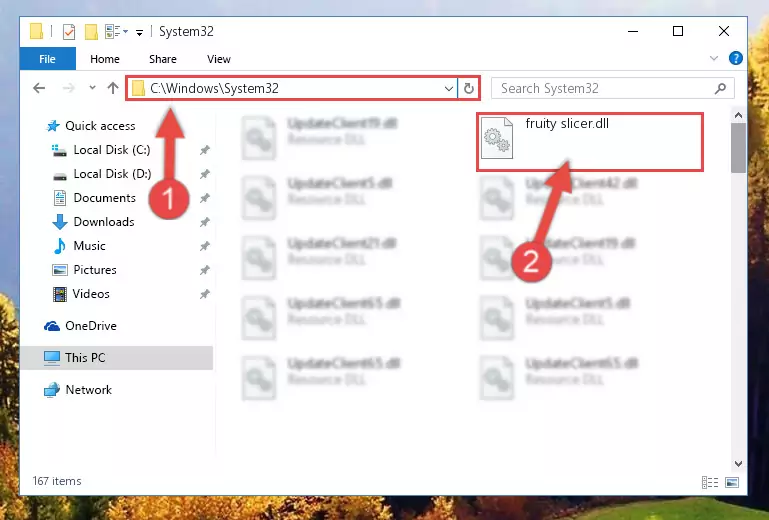Open Downloads from the sidebar
769x520 pixels.
click(104, 222)
